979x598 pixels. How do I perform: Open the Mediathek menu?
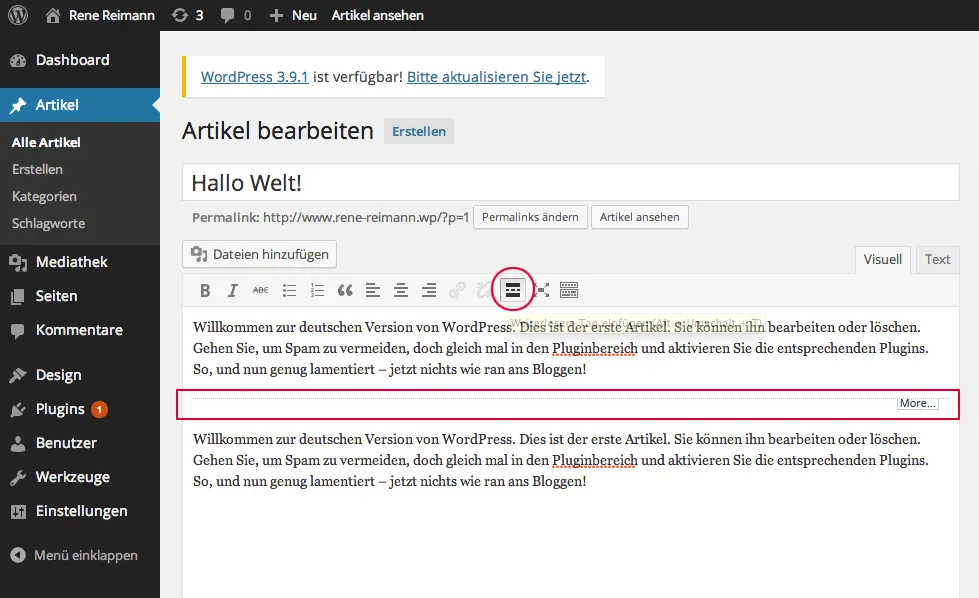pos(80,262)
